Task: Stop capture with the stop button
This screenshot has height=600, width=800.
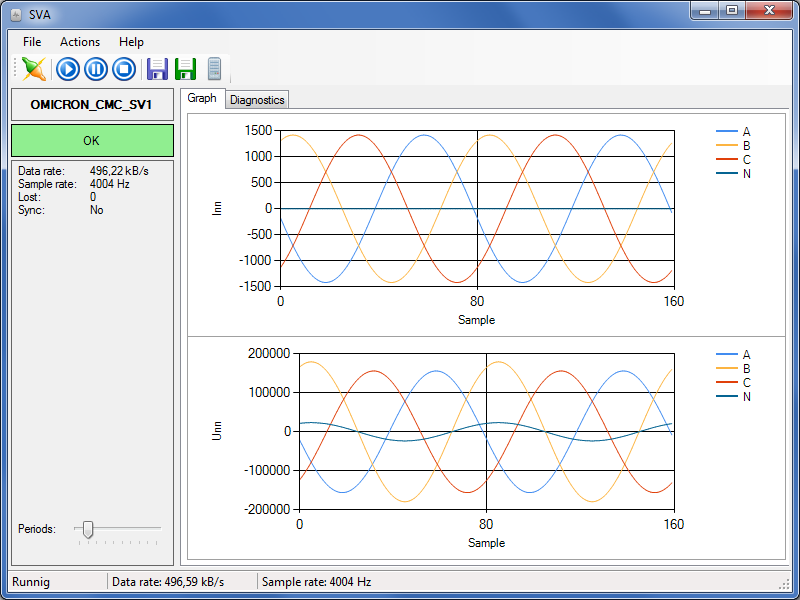Action: coord(123,69)
